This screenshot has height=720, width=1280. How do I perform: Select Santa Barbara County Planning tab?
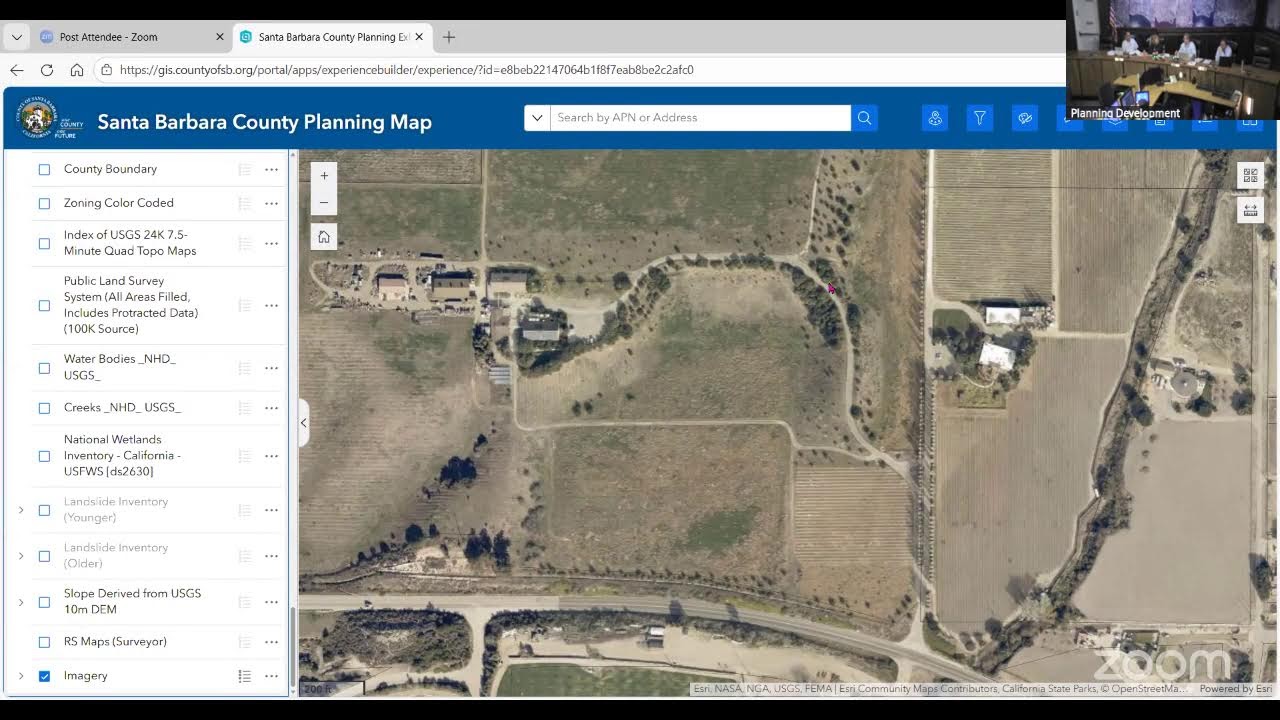coord(333,37)
